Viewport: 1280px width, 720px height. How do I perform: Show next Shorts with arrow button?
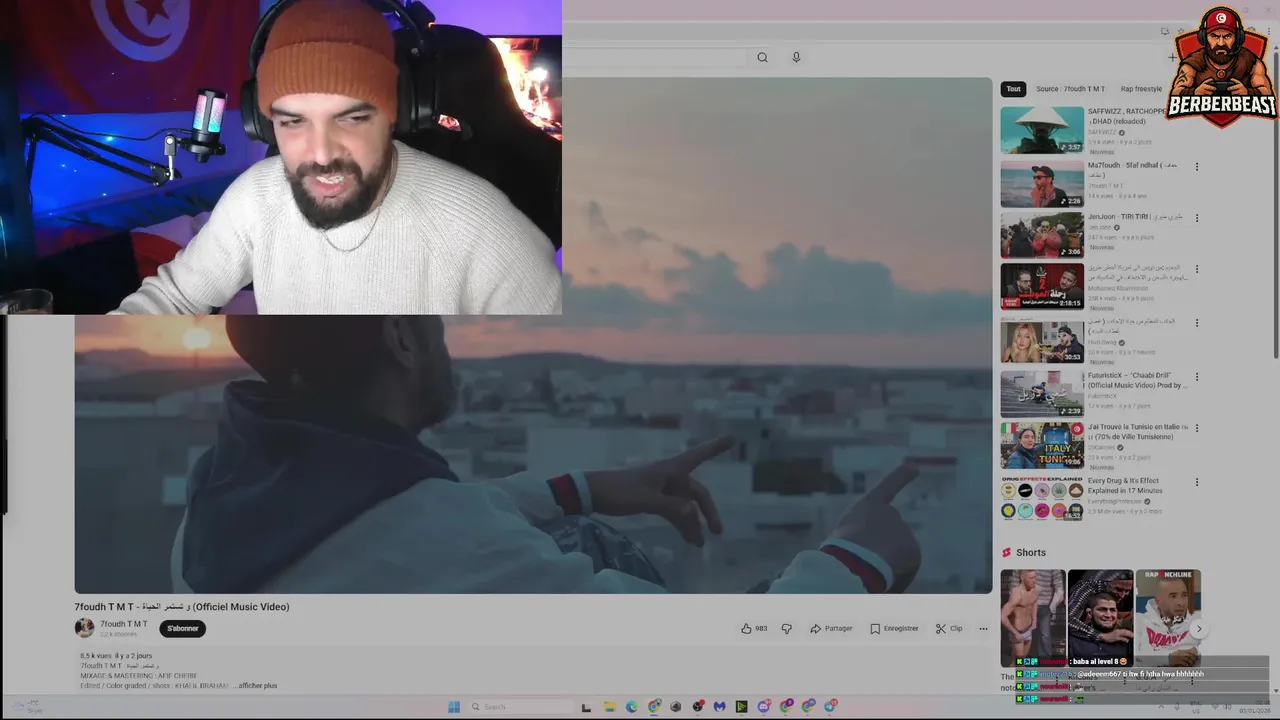click(1198, 629)
